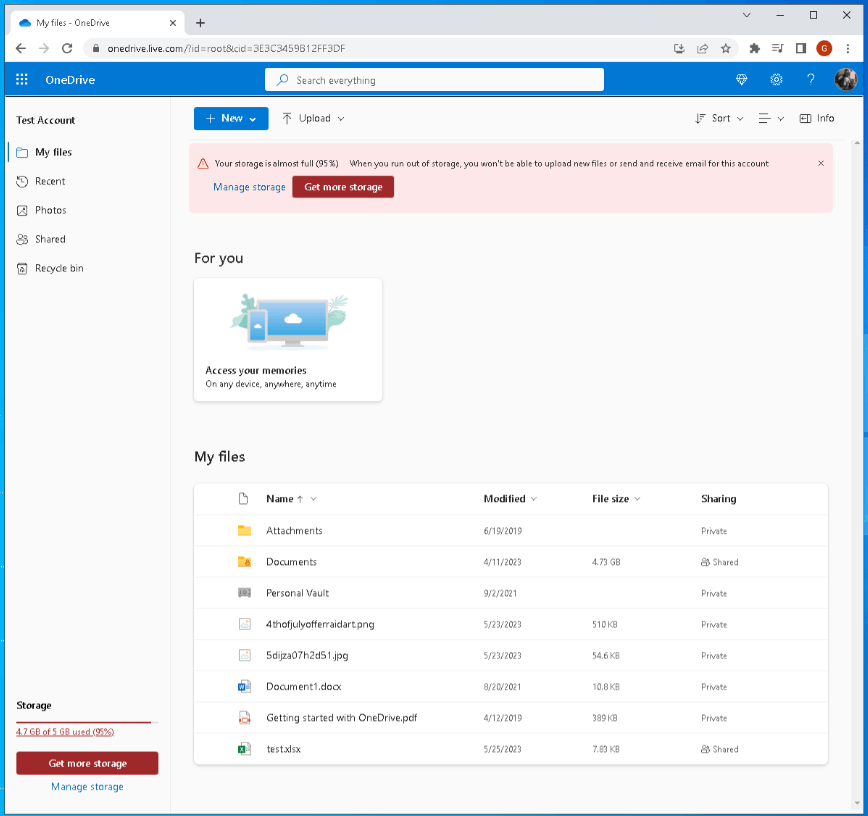Switch to My files - OneDrive browser tab
868x816 pixels.
(97, 23)
